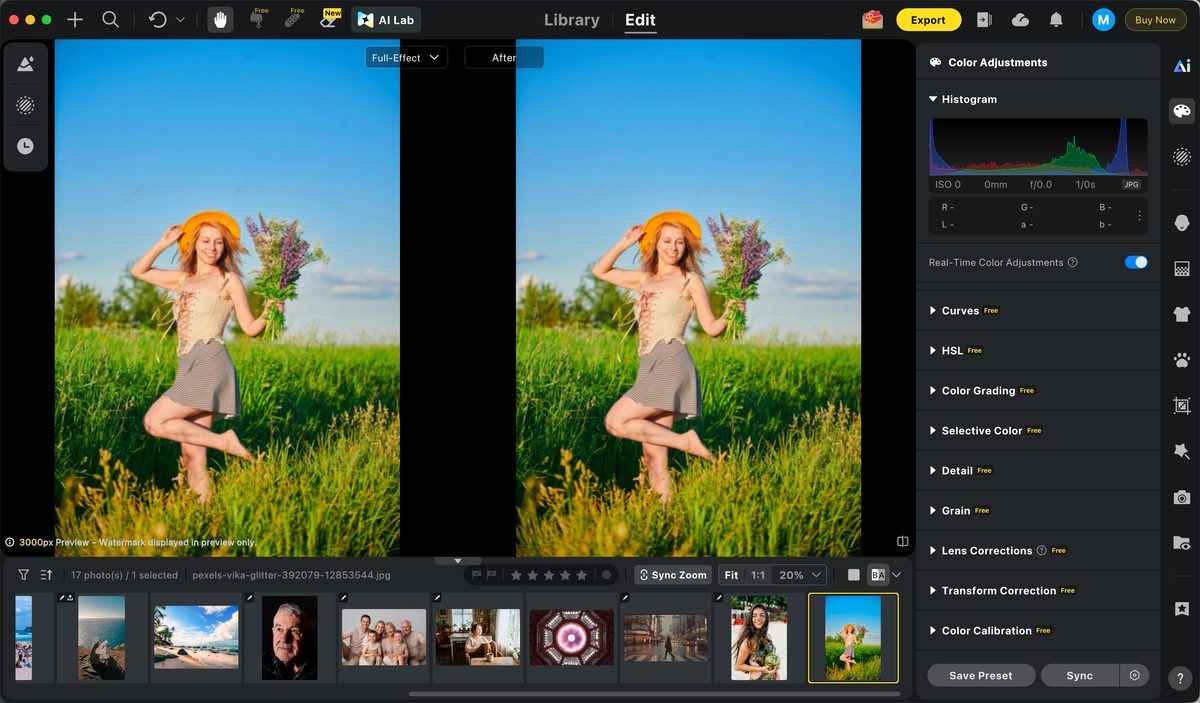Toggle the first flag in rating bar

476,575
